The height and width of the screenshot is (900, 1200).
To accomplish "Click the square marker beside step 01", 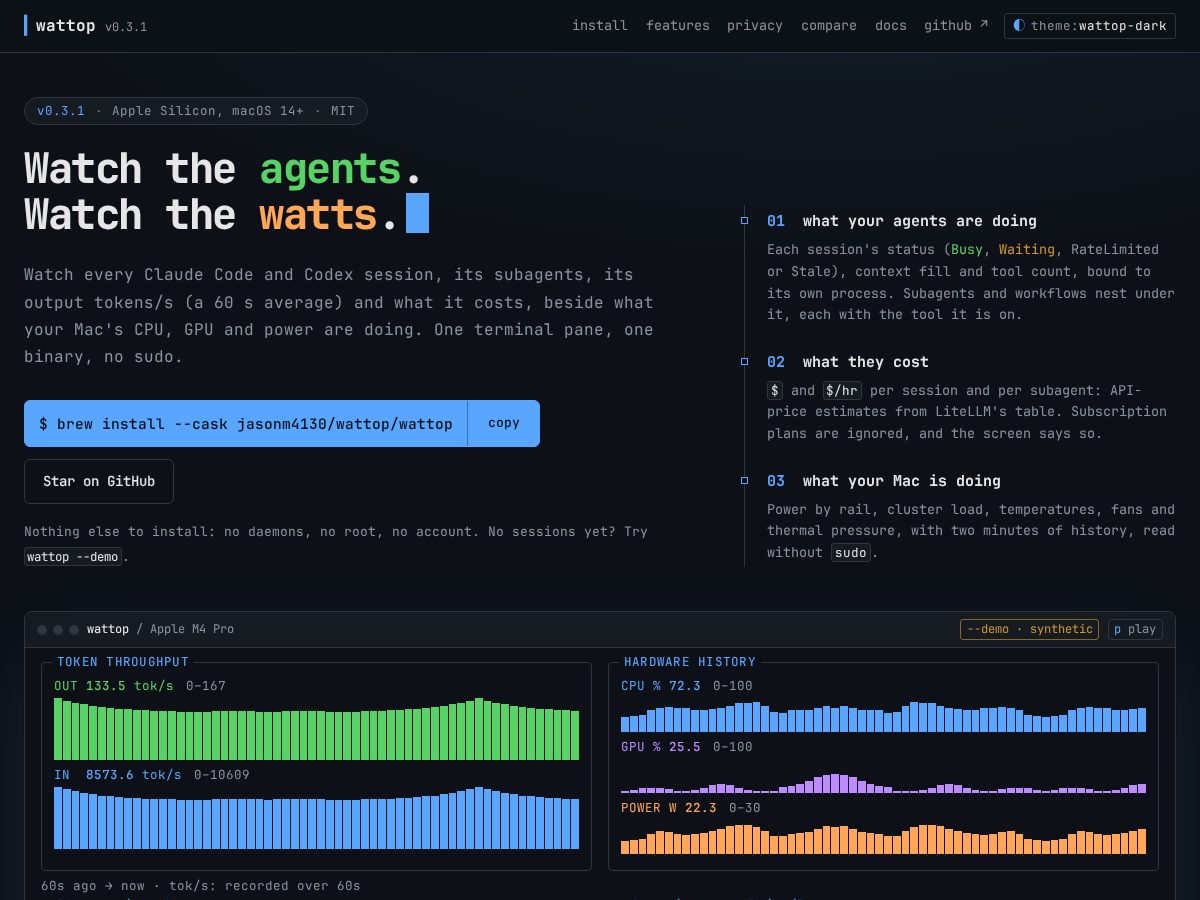I will click(x=744, y=220).
